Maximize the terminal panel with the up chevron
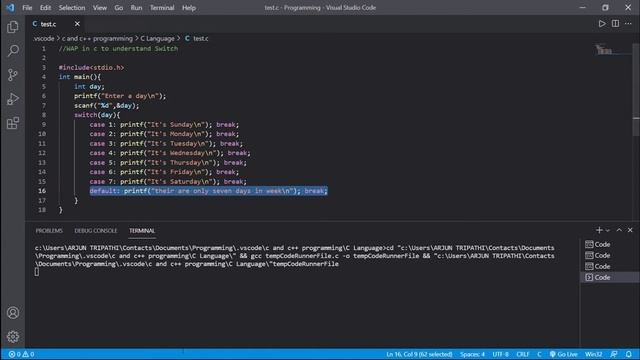The width and height of the screenshot is (640, 360). 619,230
